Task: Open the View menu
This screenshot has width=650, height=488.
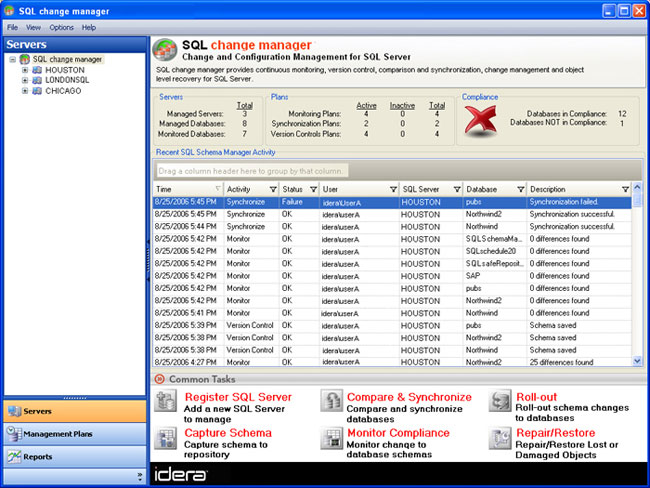Action: coord(33,27)
